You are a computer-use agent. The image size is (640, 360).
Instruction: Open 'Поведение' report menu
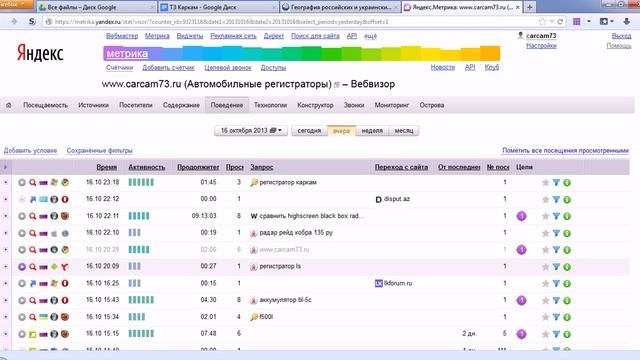click(227, 105)
